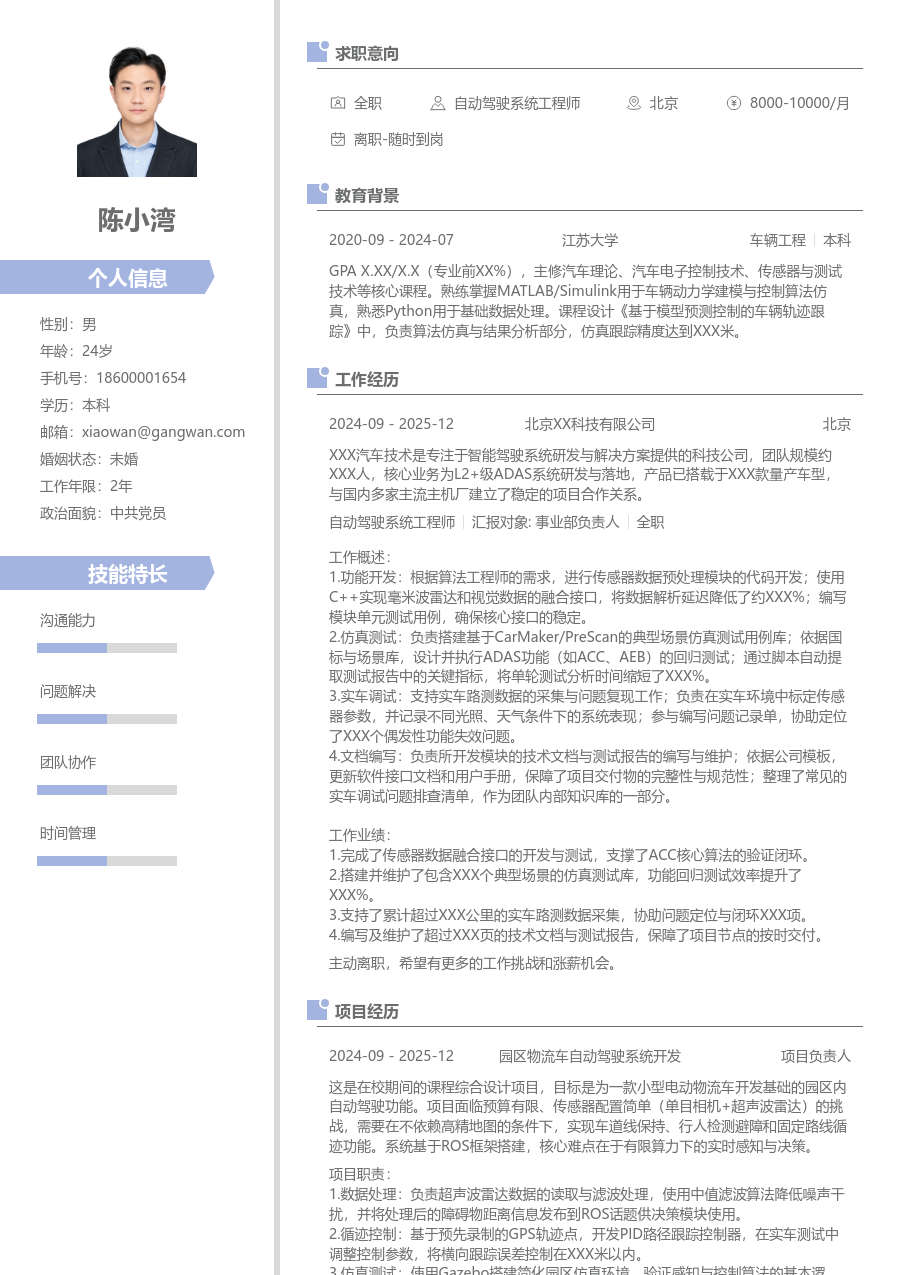Click the 沟通能力 skill progress bar
900x1275 pixels.
[106, 646]
